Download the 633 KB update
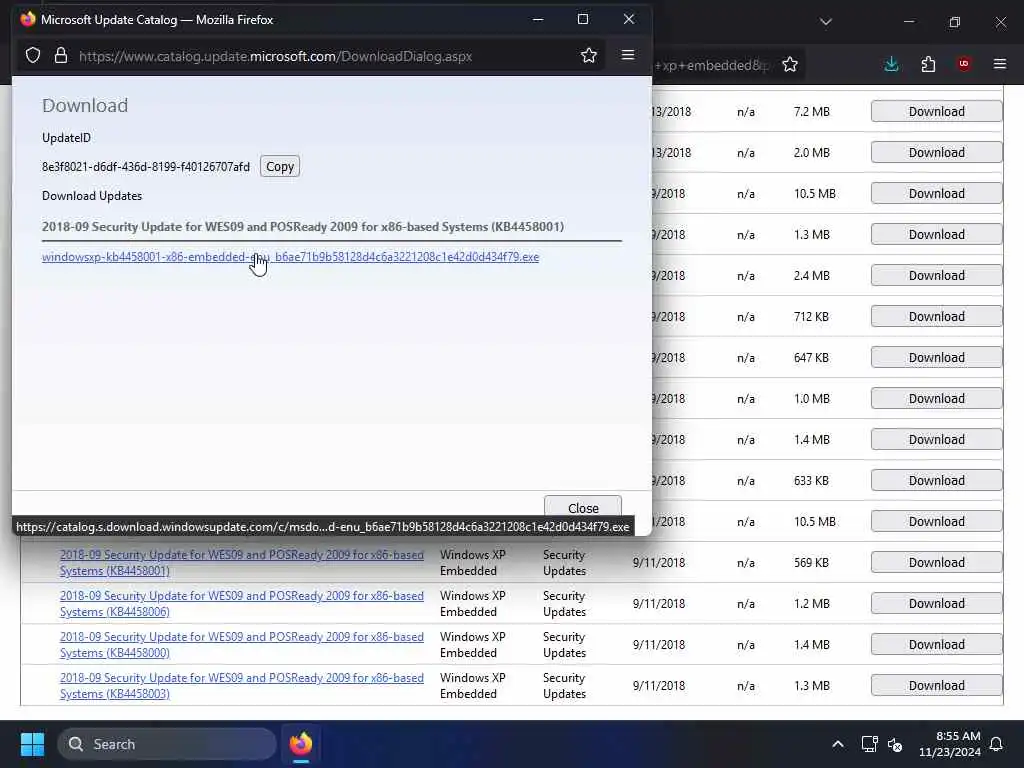 [x=936, y=480]
